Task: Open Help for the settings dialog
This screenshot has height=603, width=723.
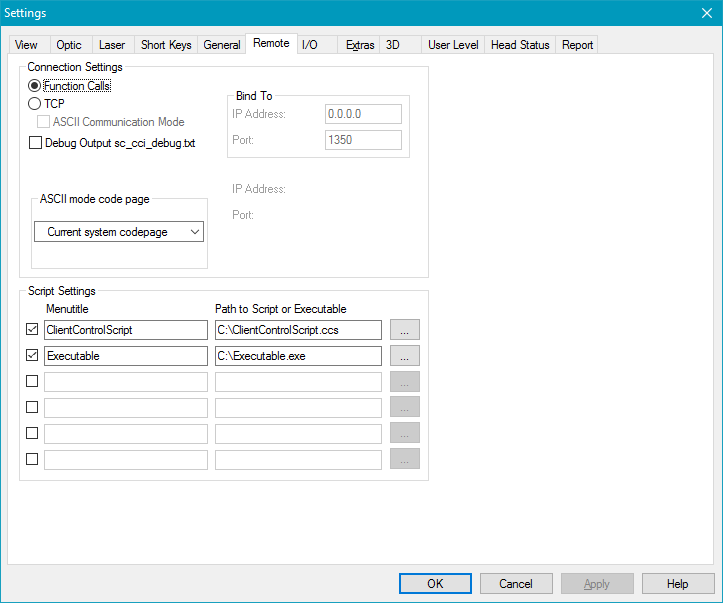Action: coord(678,583)
